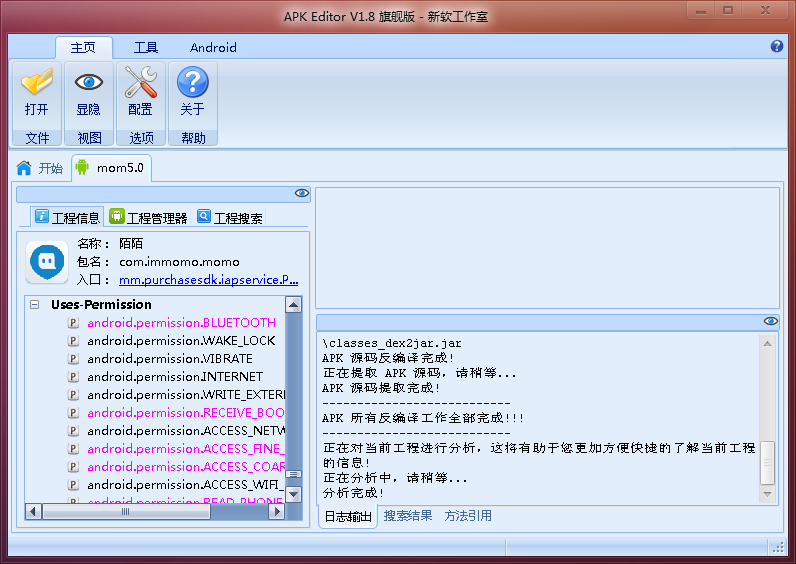Click the 视图 ribbon group label
The width and height of the screenshot is (796, 564).
click(89, 138)
